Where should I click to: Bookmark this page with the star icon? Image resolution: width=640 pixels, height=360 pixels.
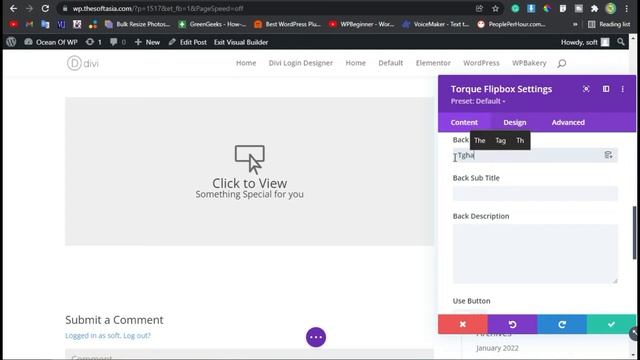(x=496, y=9)
